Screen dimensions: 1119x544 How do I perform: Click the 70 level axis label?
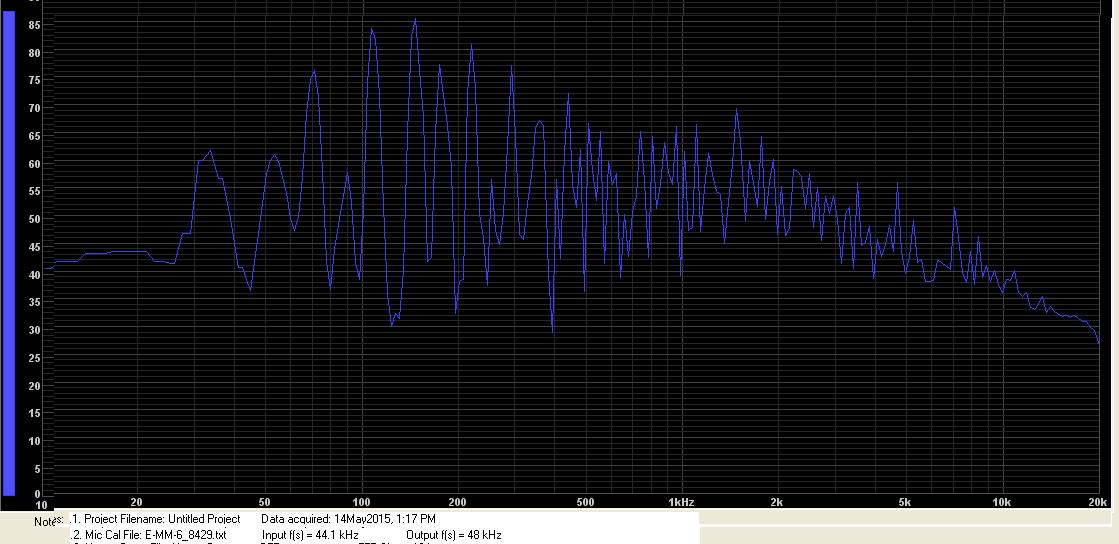coord(34,109)
